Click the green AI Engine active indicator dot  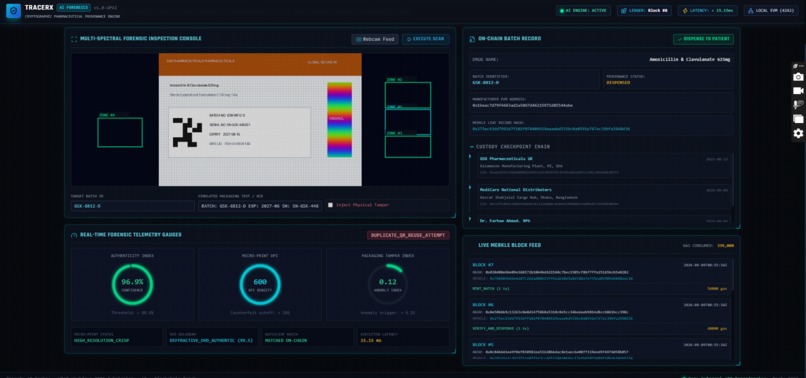(561, 10)
